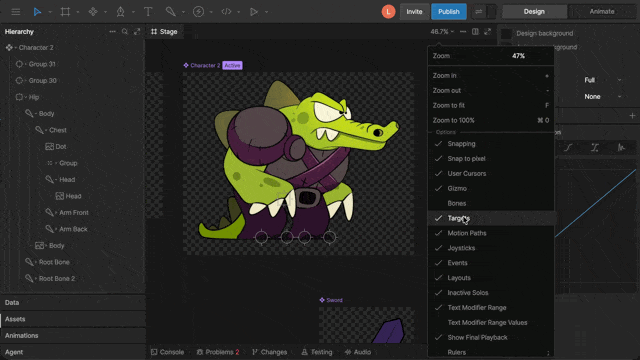Open the Testing panel
The image size is (640, 360).
point(317,352)
